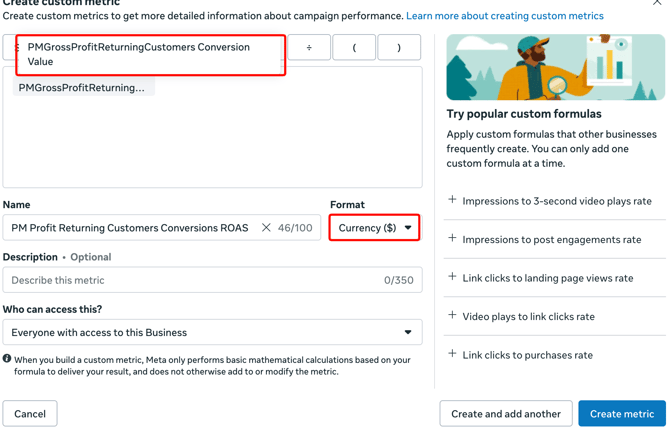The width and height of the screenshot is (670, 433).
Task: Select the PMGrossProfitReturning... formula chip
Action: coord(84,88)
